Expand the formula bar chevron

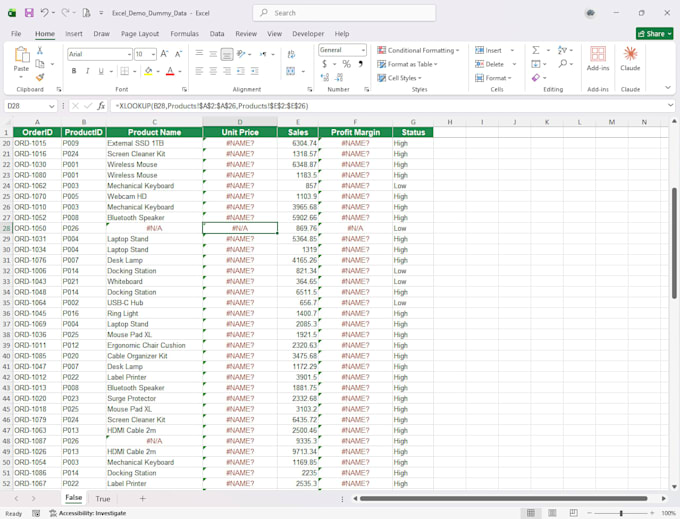[670, 105]
